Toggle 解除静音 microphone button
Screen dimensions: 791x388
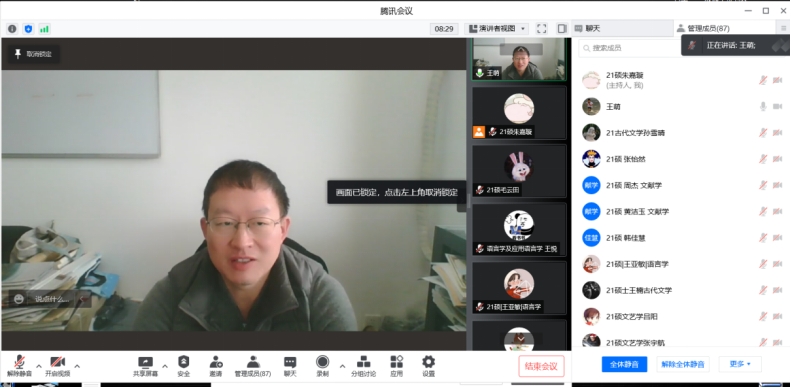(19, 362)
